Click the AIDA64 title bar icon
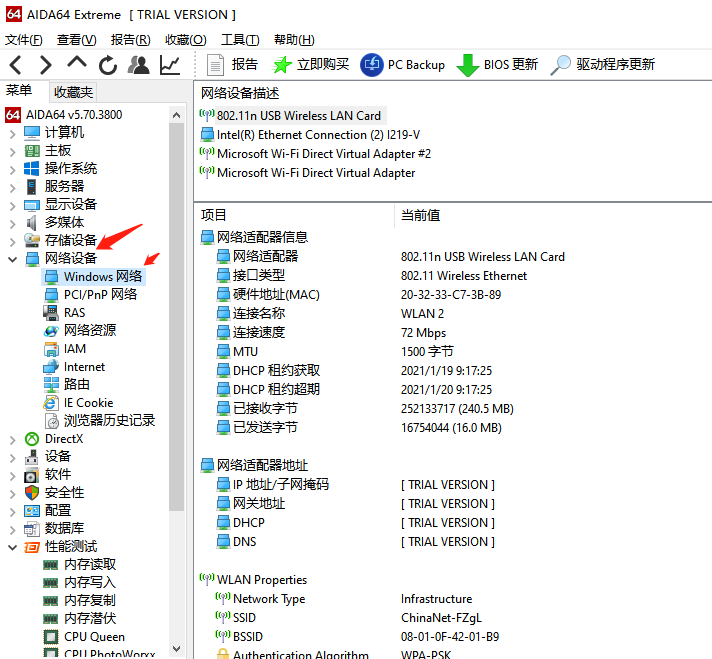The width and height of the screenshot is (712, 659). [x=14, y=15]
